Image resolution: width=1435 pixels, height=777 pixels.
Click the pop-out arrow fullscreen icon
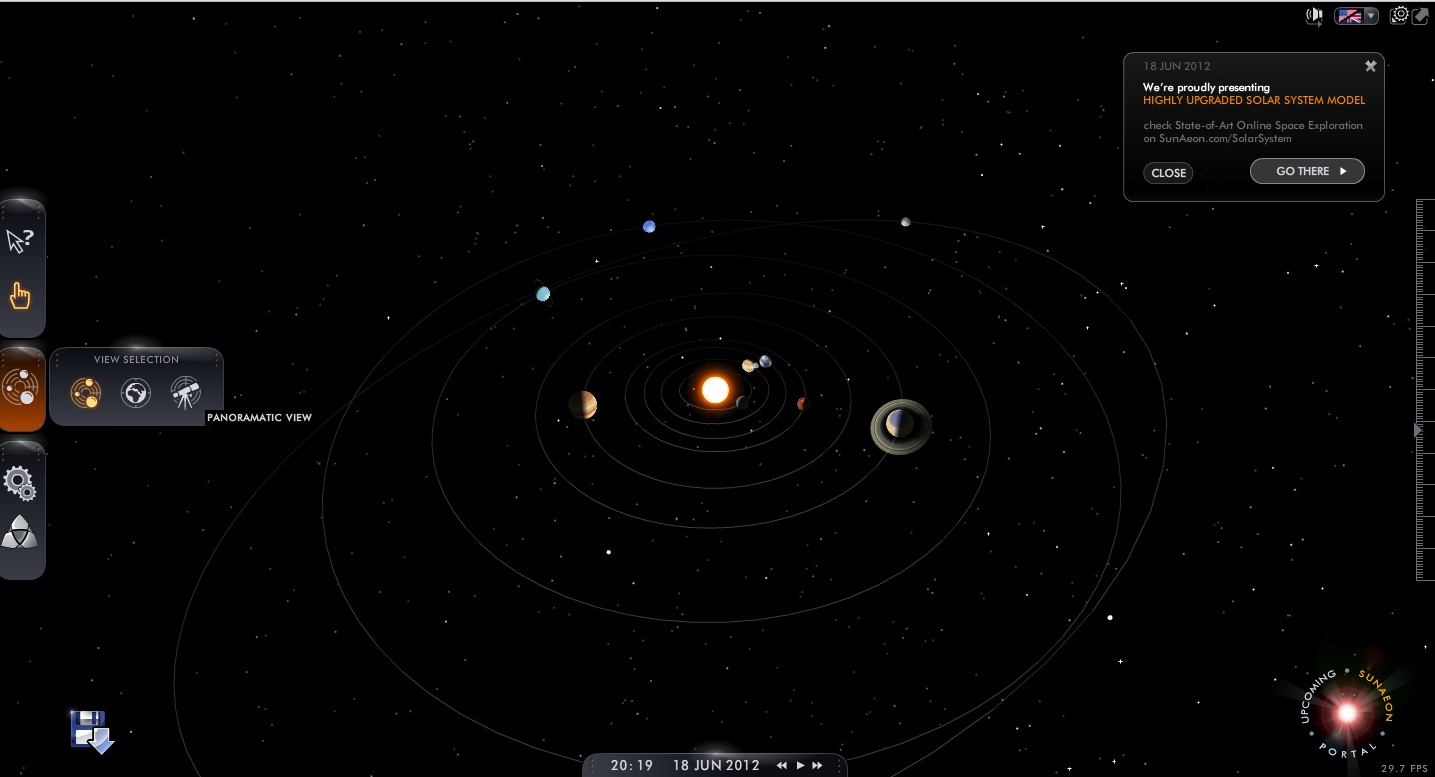[1419, 16]
